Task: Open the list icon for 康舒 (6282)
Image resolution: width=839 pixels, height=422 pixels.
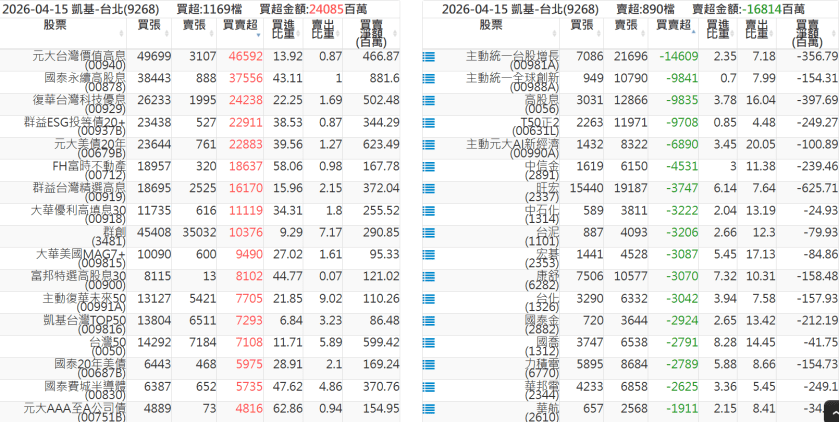Action: [x=429, y=277]
